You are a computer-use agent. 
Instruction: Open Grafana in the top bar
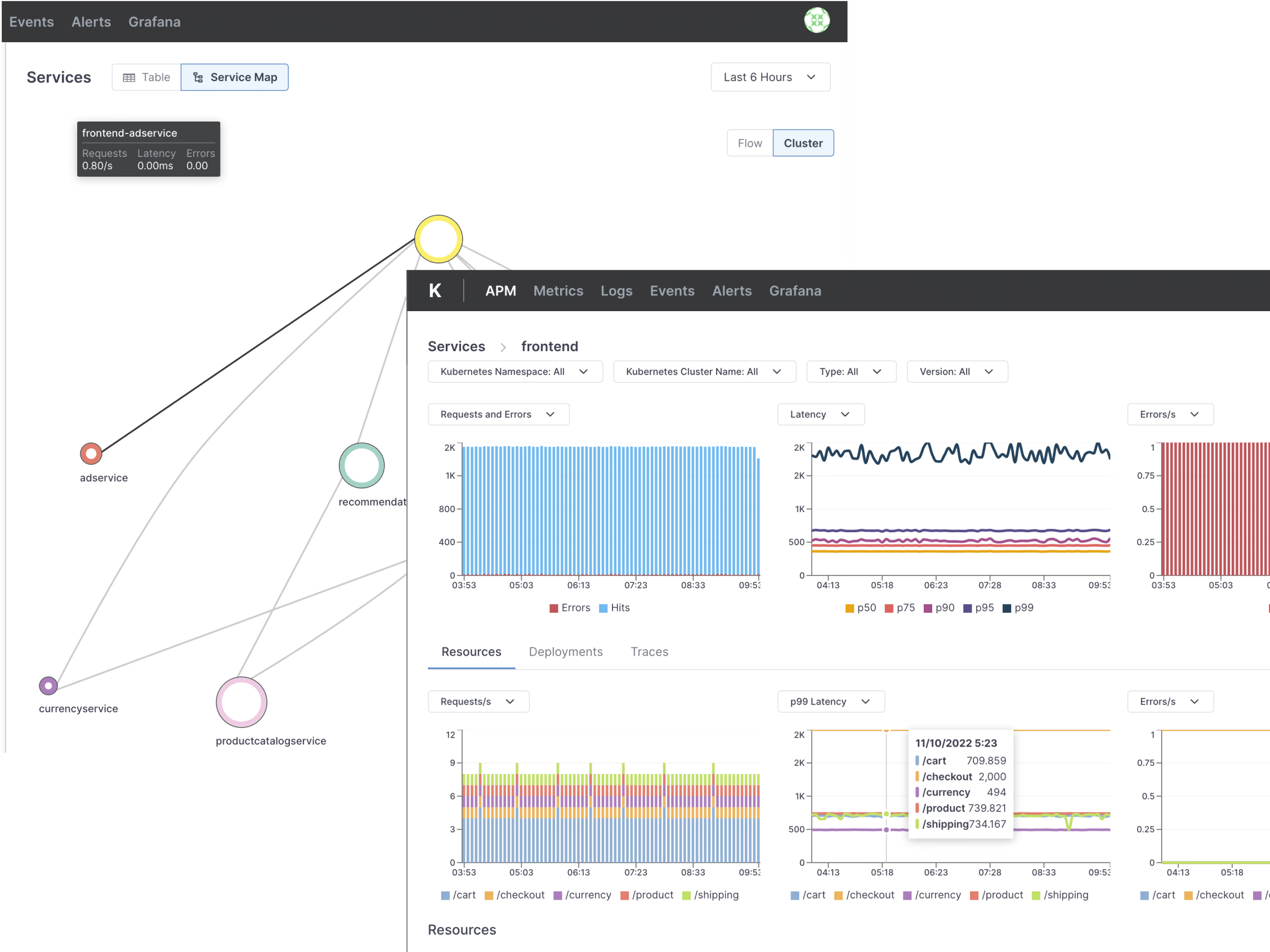[154, 22]
